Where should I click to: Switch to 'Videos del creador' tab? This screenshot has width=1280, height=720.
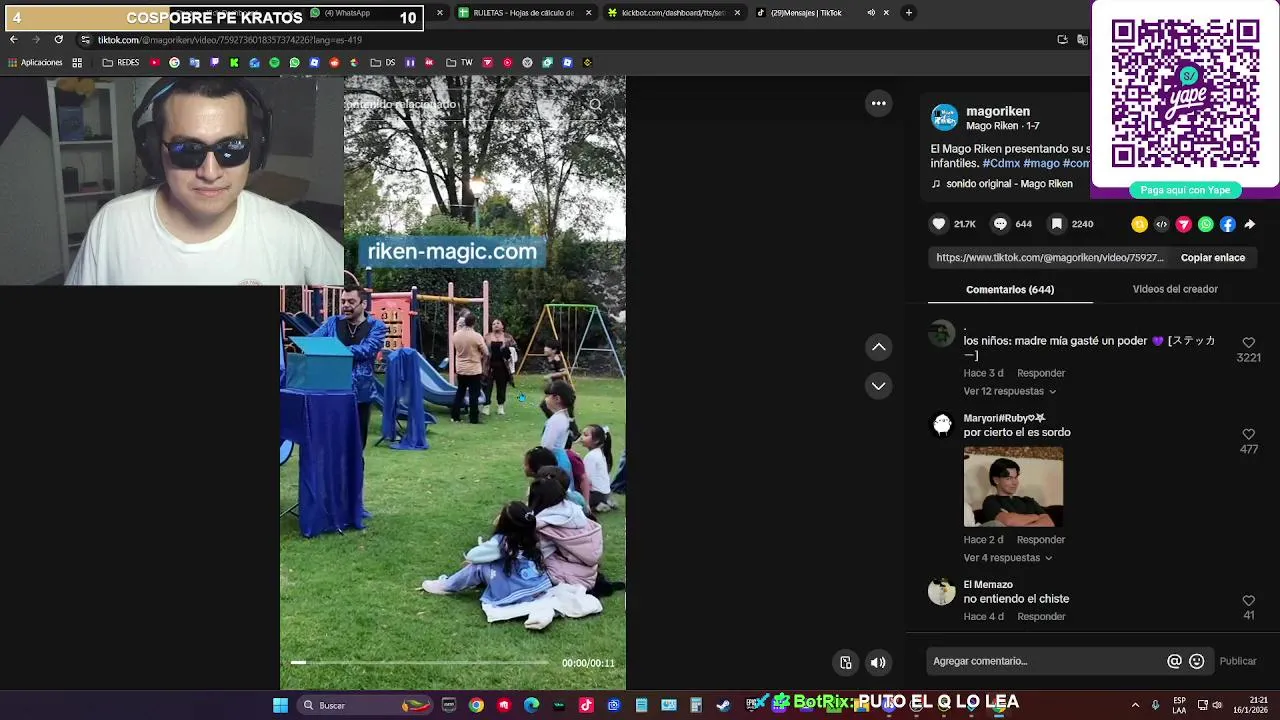[x=1175, y=289]
